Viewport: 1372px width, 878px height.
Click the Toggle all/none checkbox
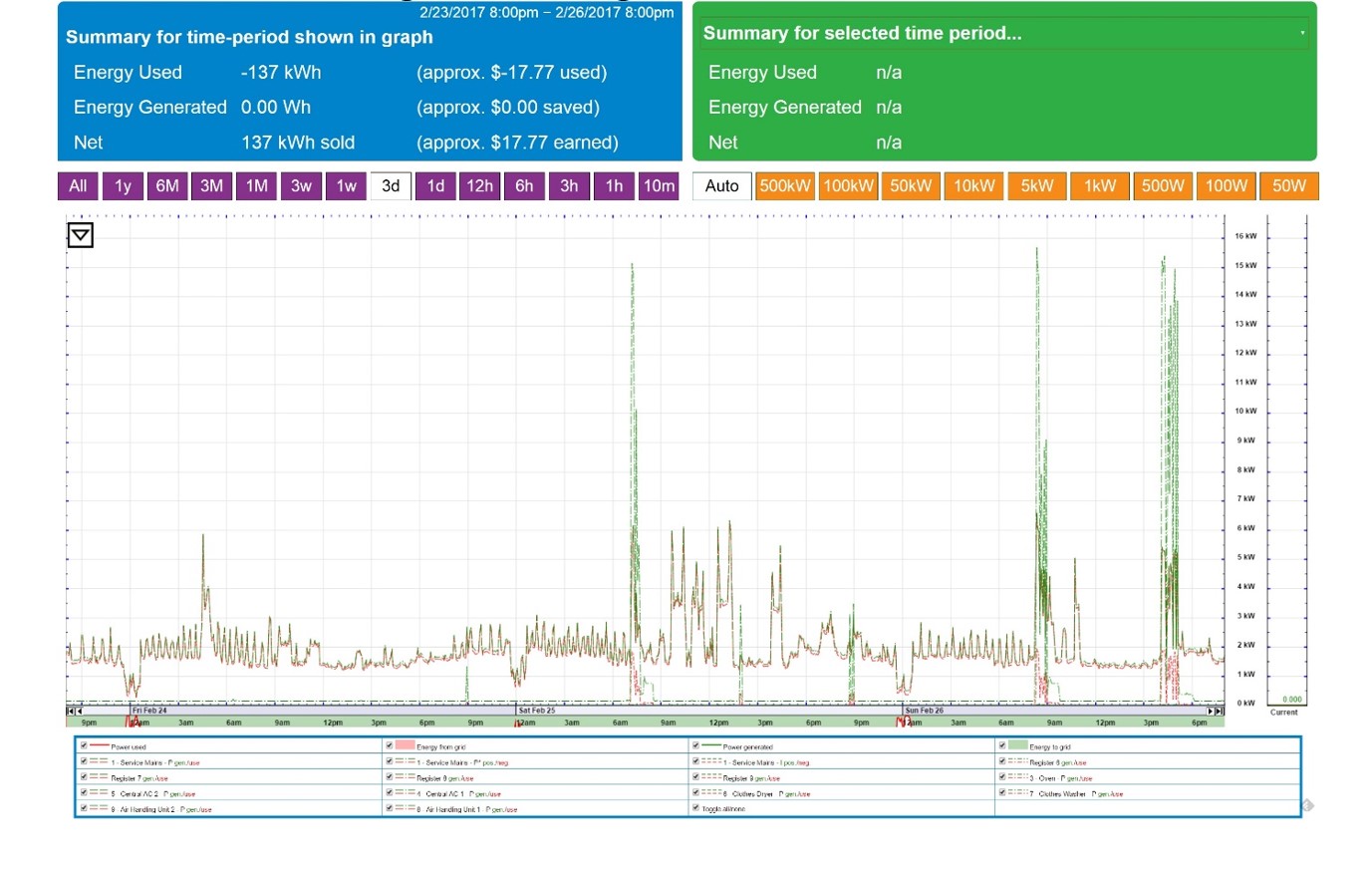(695, 808)
